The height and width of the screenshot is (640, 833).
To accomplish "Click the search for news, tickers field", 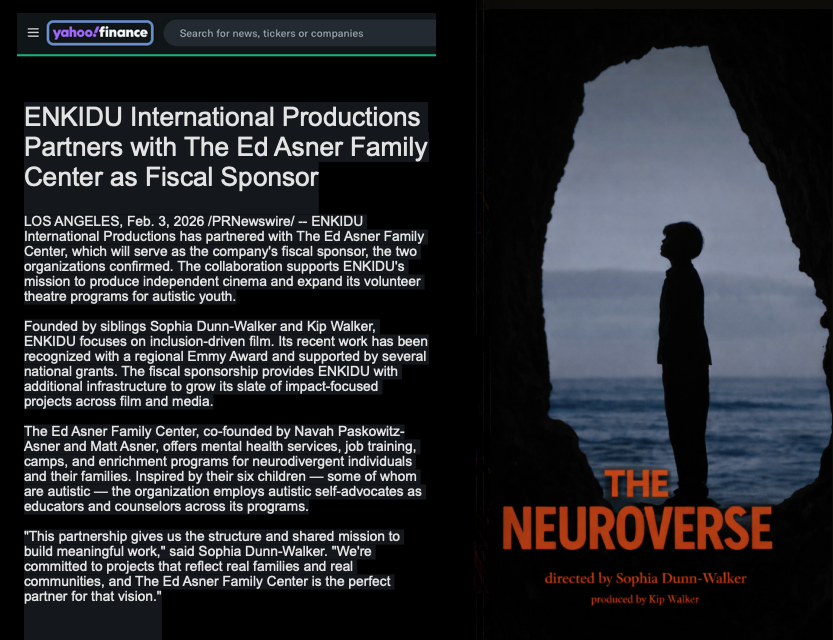I will point(300,33).
